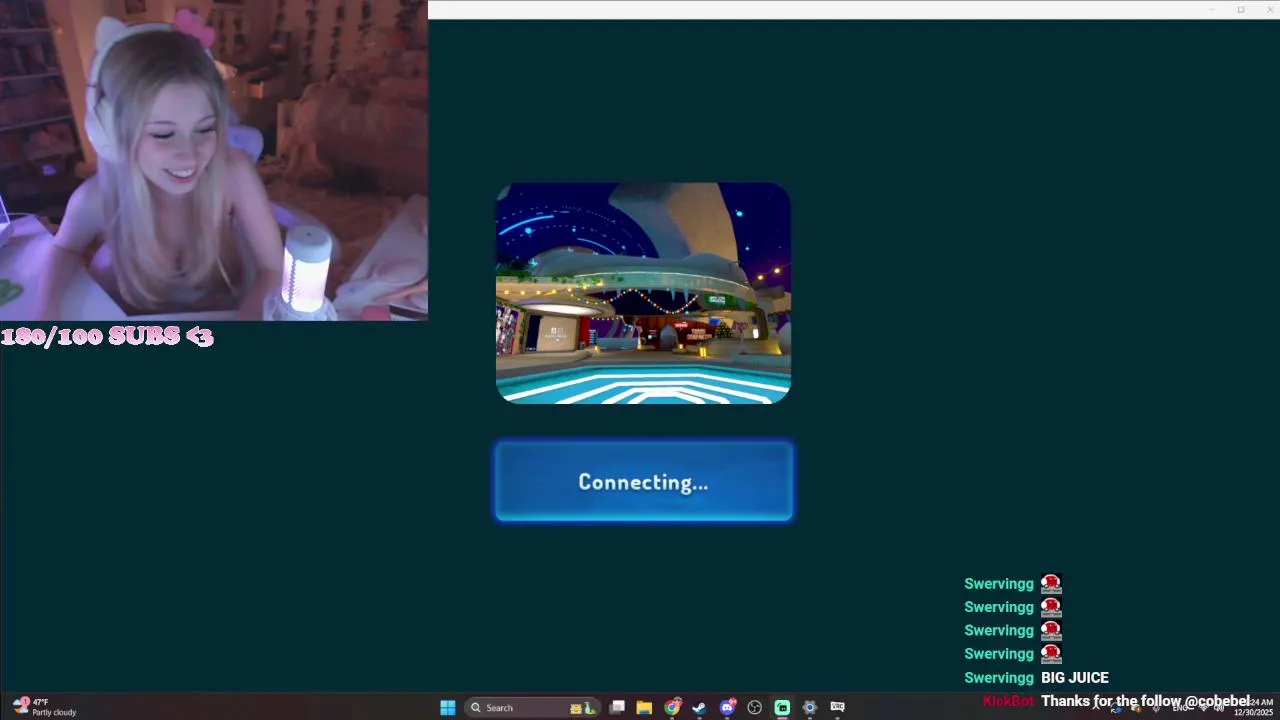Open the OBS Studio taskbar icon
The image size is (1280, 720).
[755, 708]
